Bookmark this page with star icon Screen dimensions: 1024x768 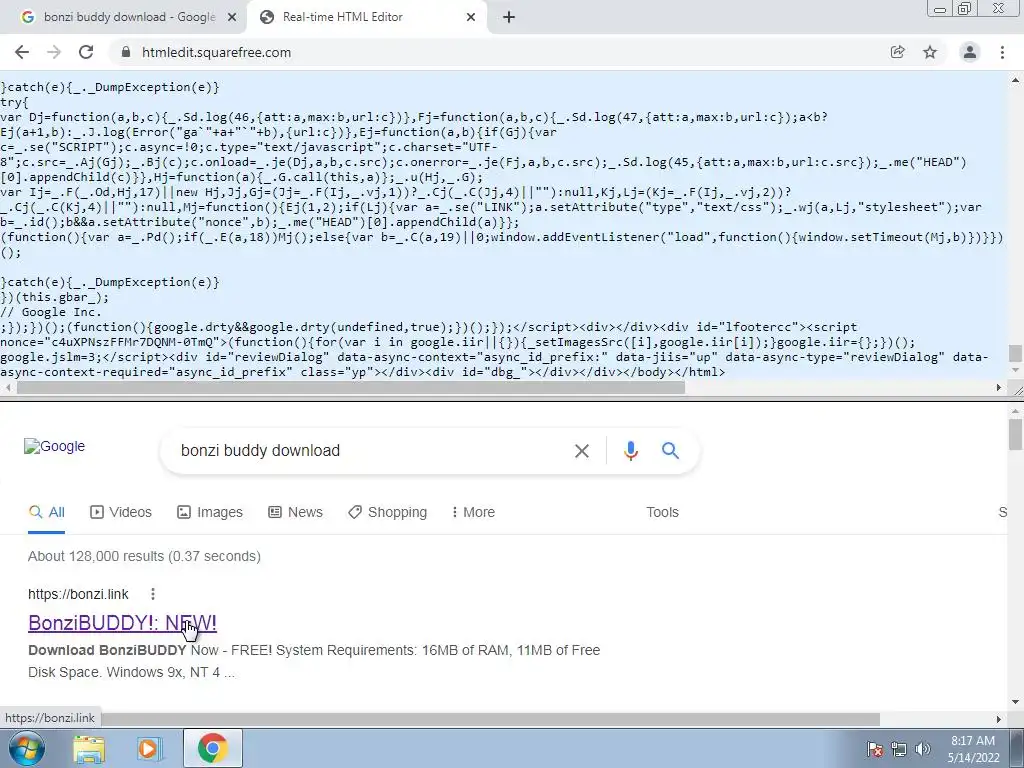(x=930, y=52)
